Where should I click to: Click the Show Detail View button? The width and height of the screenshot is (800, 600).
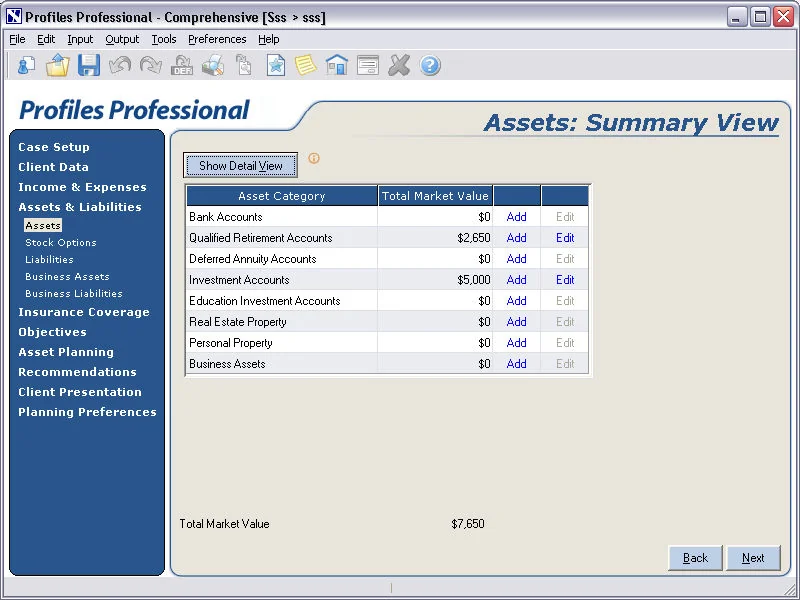click(240, 165)
